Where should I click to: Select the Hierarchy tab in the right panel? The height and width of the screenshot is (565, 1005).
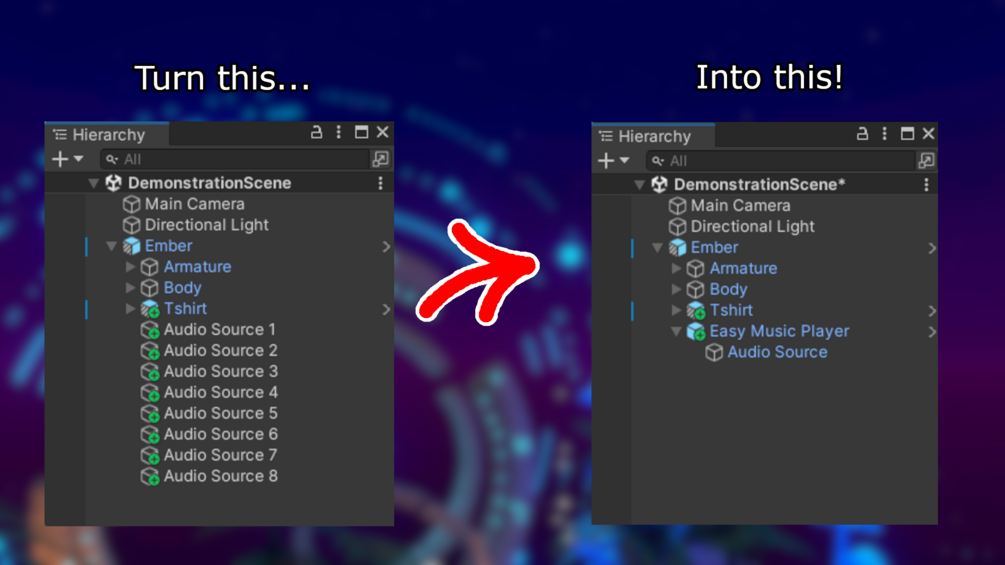[x=653, y=136]
